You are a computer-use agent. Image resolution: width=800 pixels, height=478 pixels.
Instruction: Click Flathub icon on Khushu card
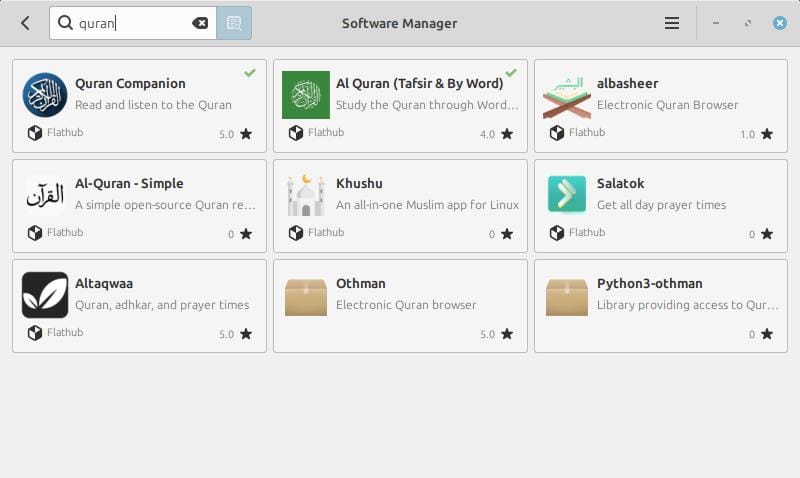tap(296, 233)
